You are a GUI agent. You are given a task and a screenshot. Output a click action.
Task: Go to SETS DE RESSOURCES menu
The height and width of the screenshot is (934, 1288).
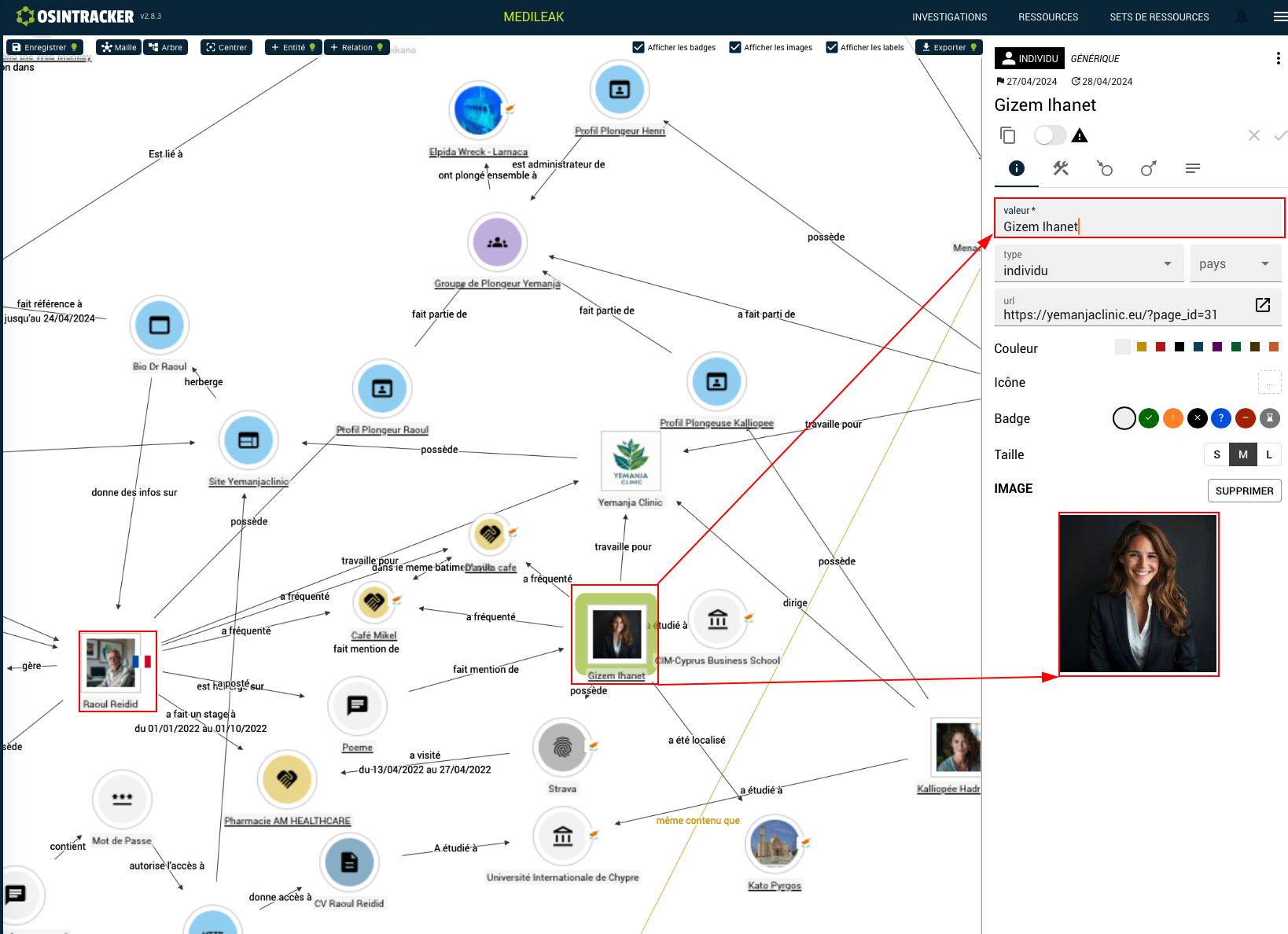click(1160, 17)
